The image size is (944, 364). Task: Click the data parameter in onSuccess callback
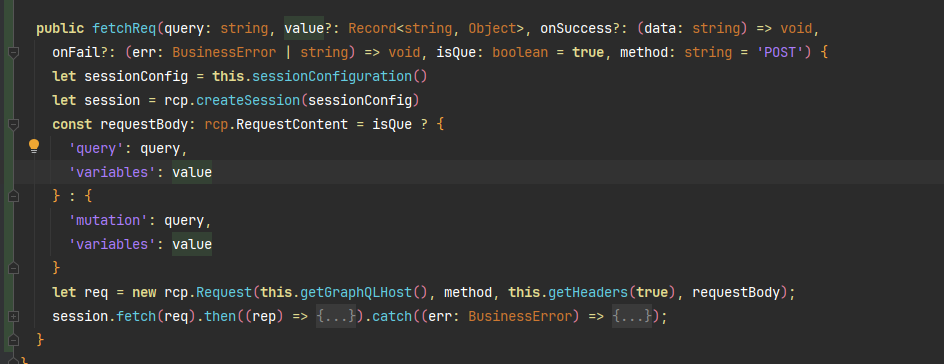660,28
